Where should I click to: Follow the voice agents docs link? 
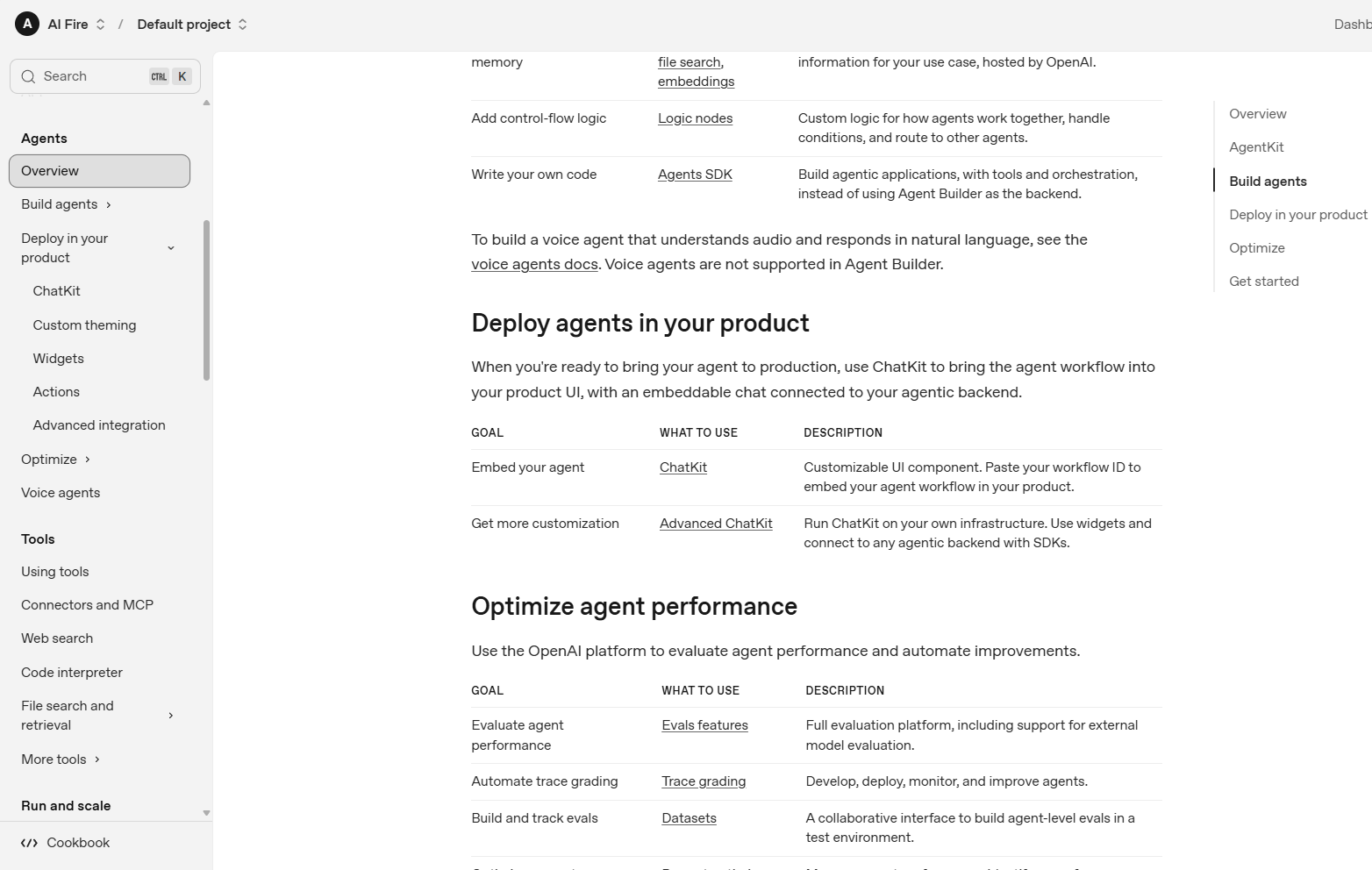pos(534,264)
